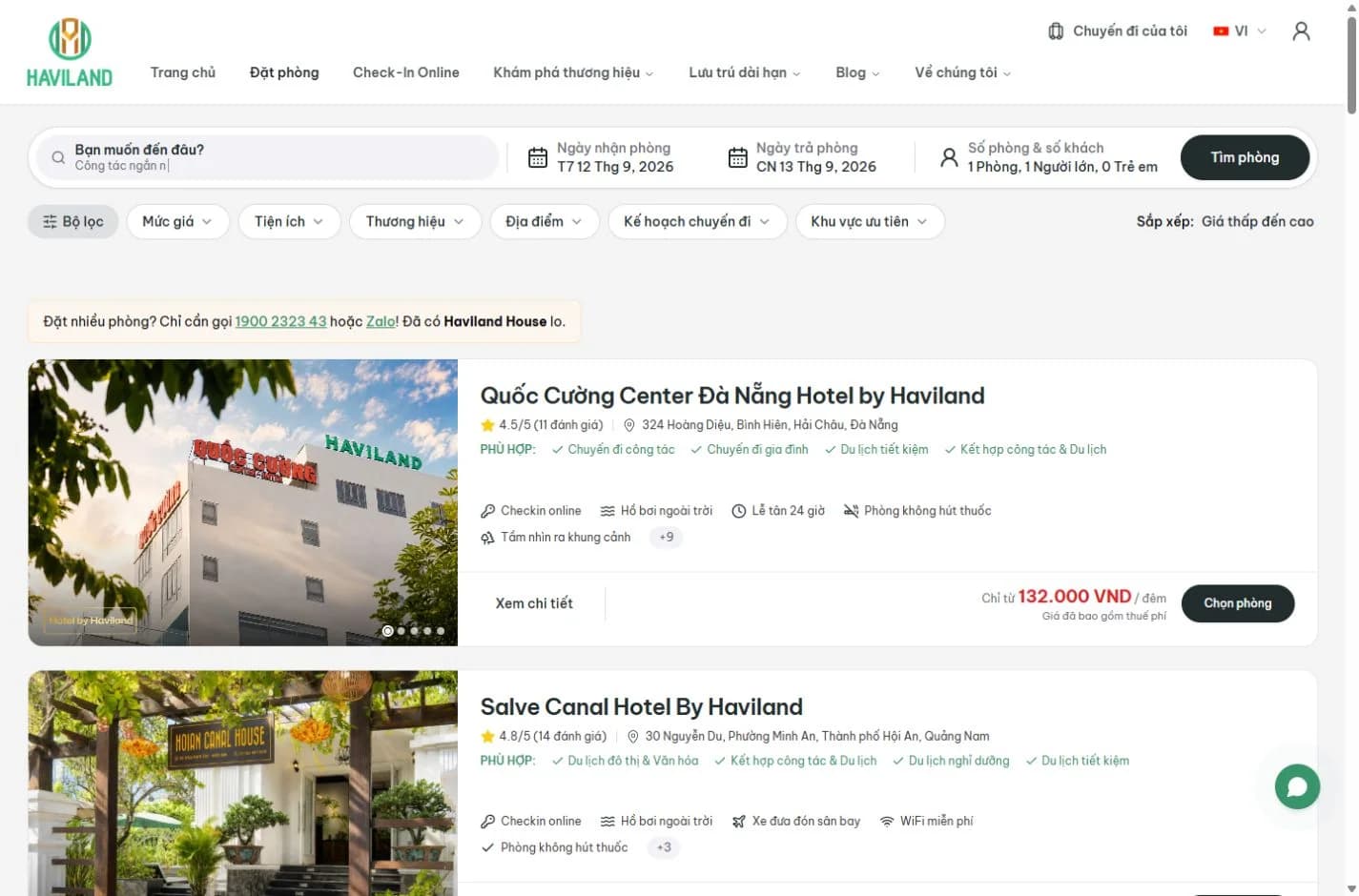Viewport: 1359px width, 896px height.
Task: Open the Thương hiệu filter dropdown
Action: pyautogui.click(x=415, y=221)
